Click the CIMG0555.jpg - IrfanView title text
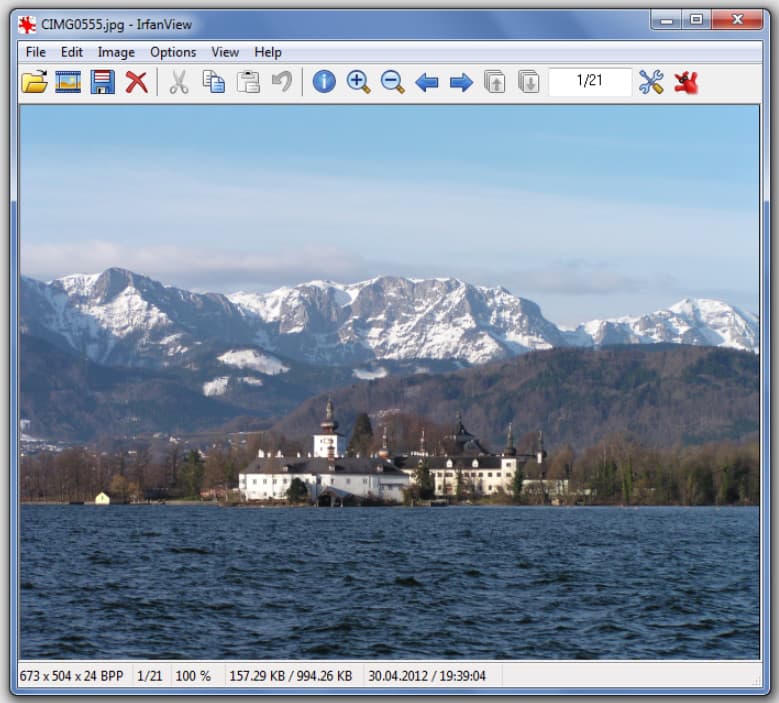 coord(116,24)
